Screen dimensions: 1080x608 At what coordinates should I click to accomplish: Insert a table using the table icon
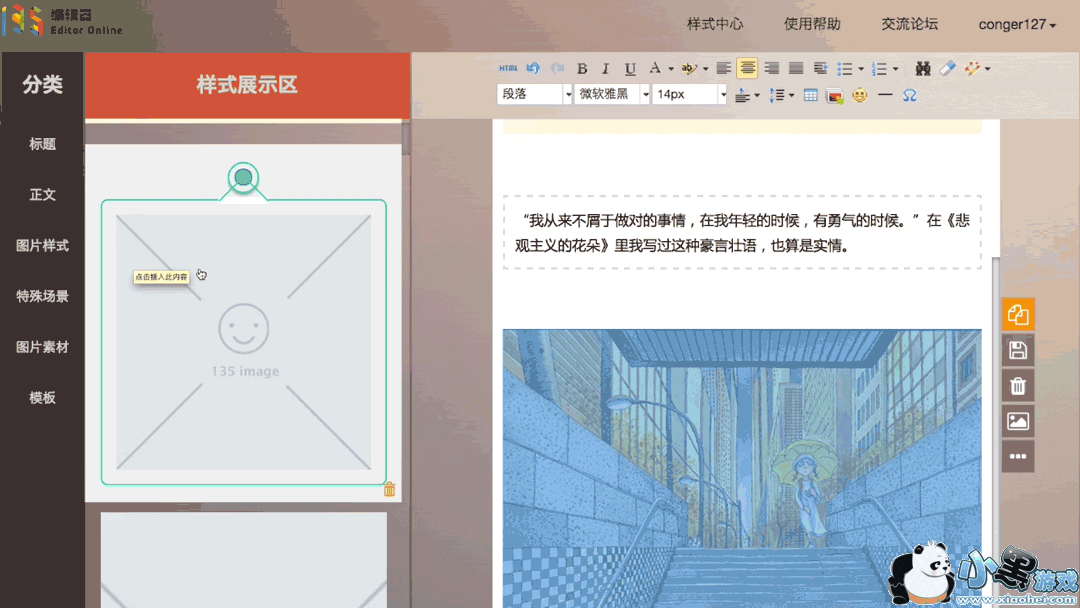click(810, 96)
